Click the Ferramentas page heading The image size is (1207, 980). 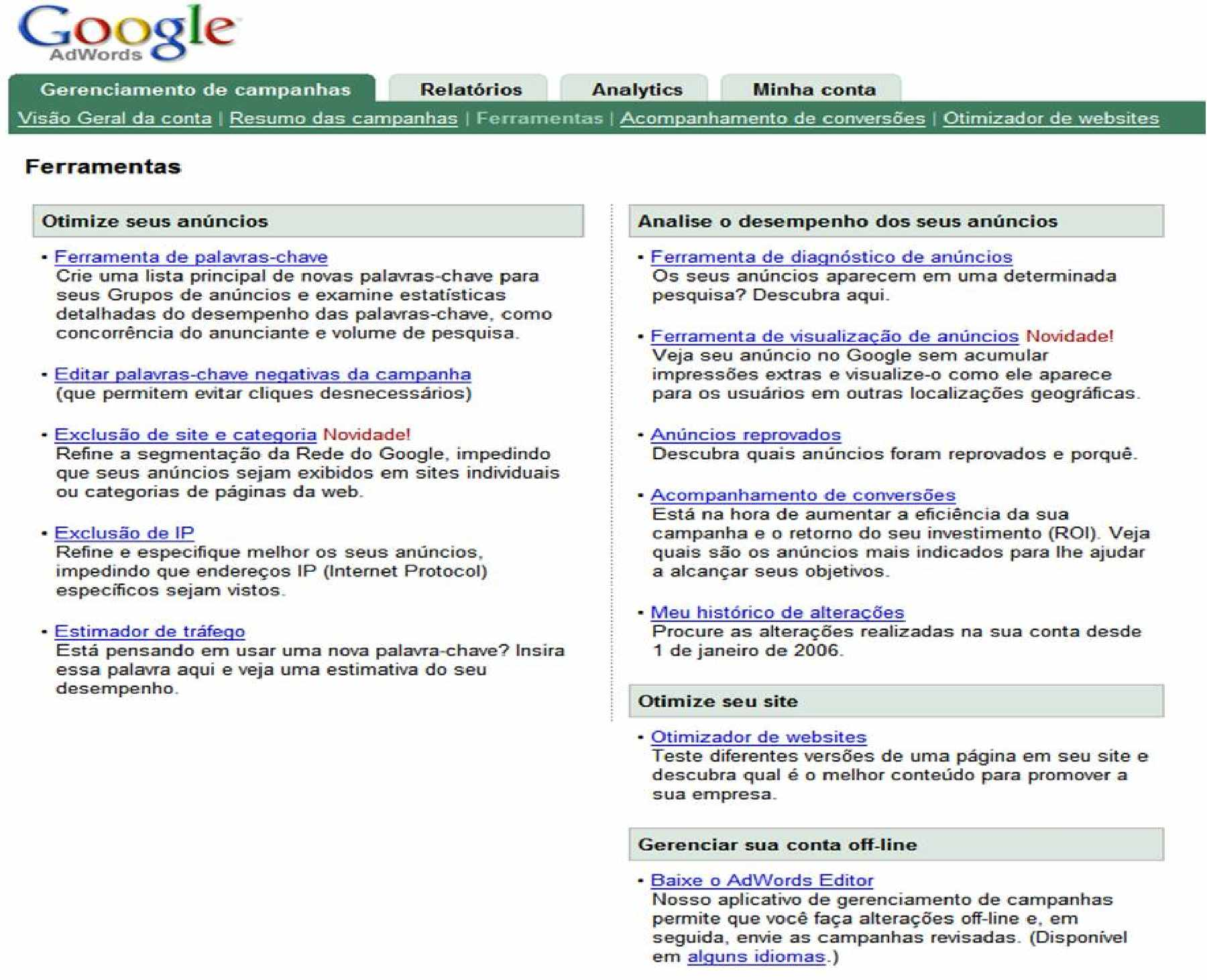[x=103, y=166]
